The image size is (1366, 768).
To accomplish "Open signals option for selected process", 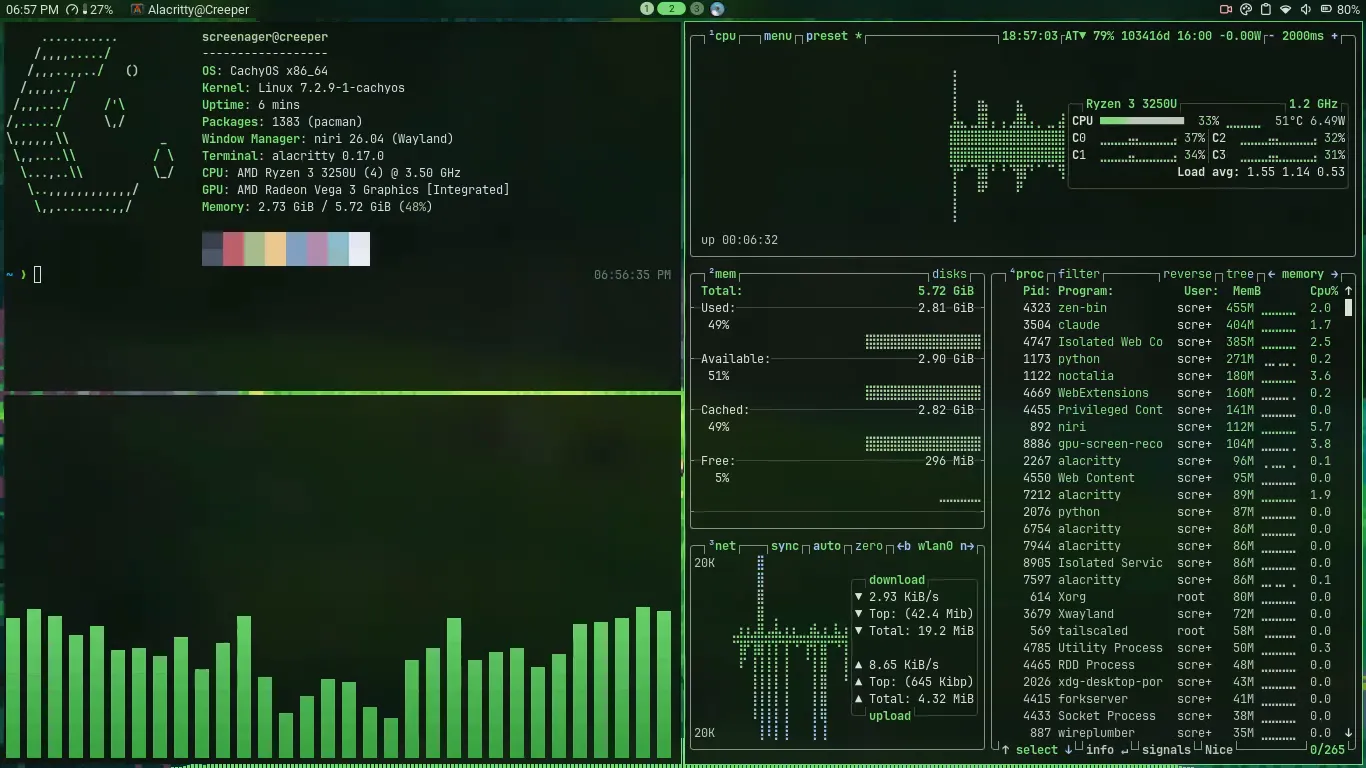I will (1166, 750).
